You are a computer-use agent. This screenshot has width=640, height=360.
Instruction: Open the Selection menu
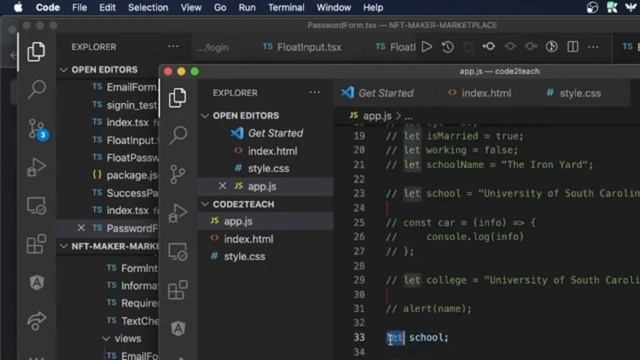pyautogui.click(x=148, y=7)
